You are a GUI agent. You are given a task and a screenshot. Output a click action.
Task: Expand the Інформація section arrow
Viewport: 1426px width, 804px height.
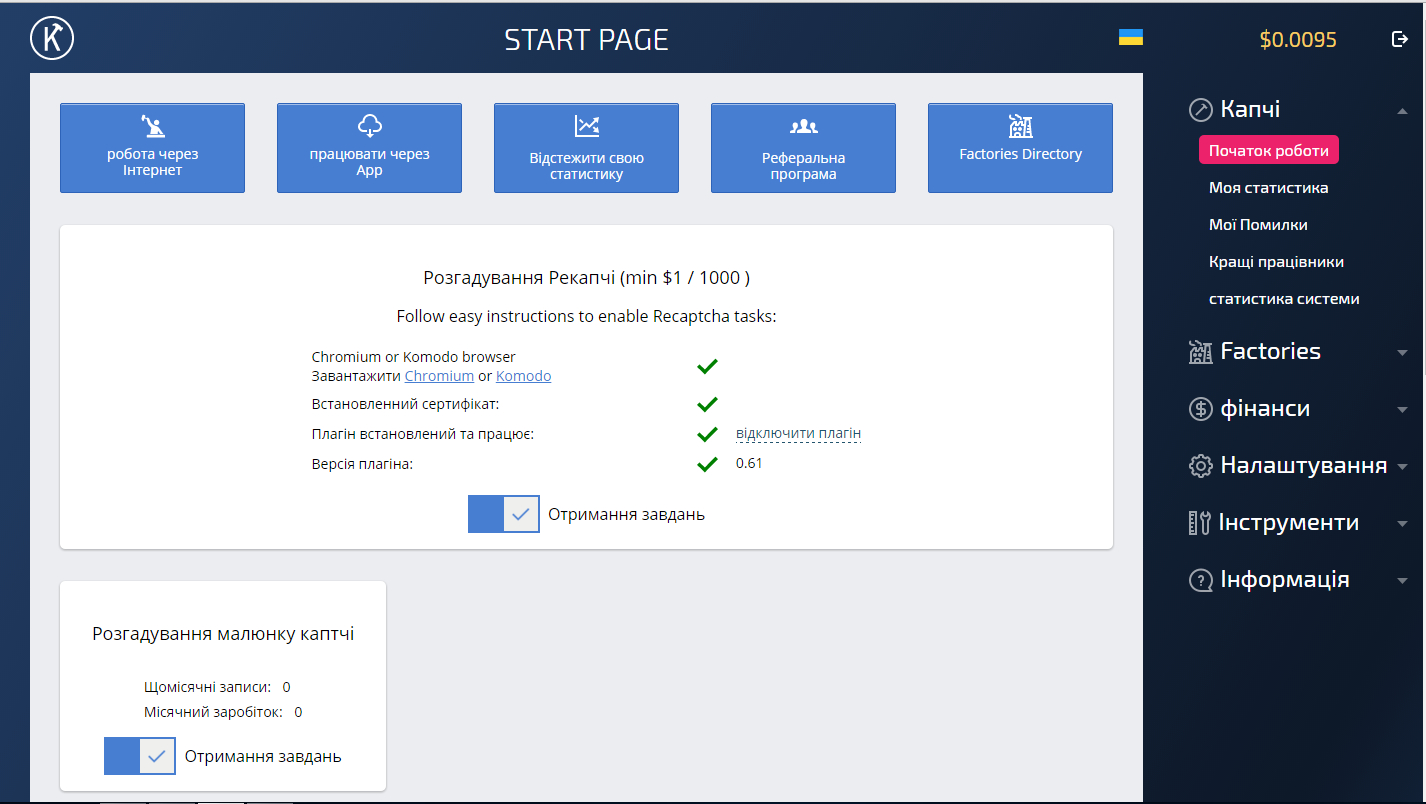1402,581
